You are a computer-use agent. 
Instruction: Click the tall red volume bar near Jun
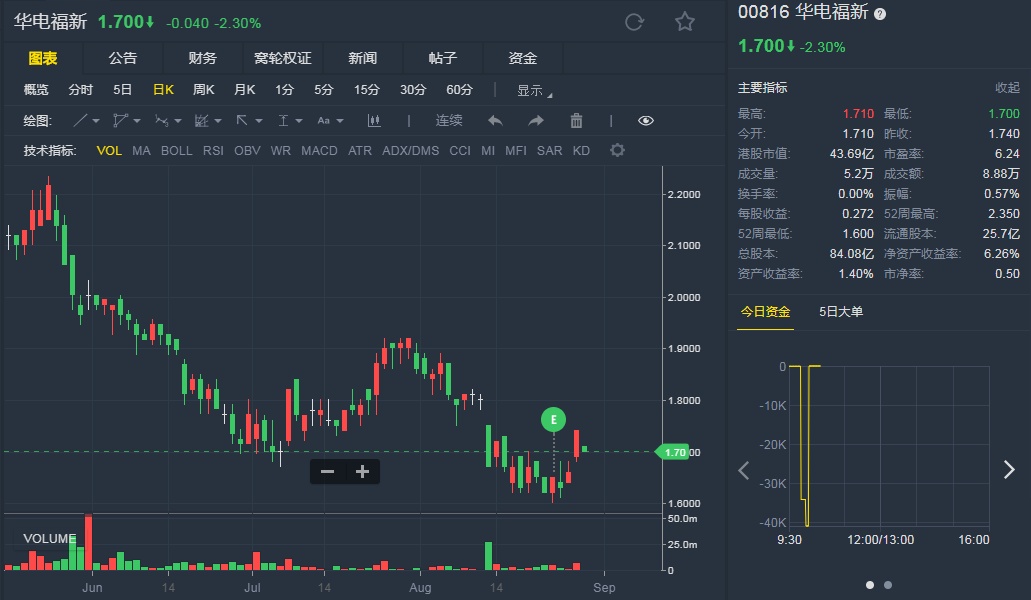coord(88,542)
